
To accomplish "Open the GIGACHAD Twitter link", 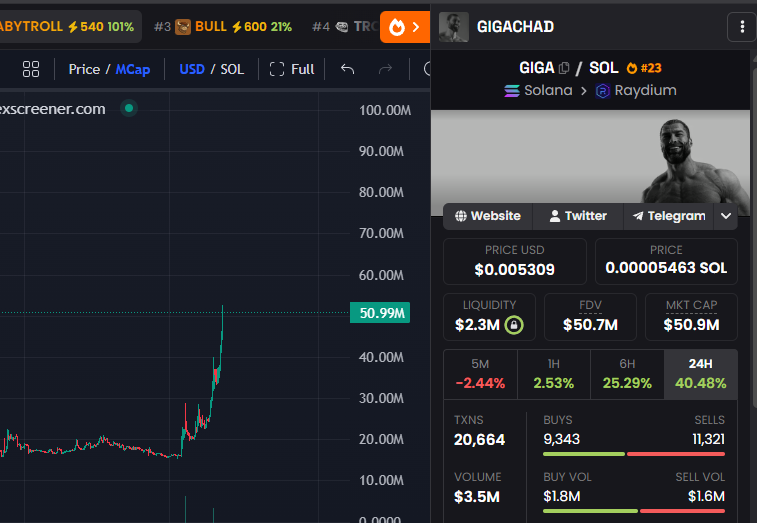I will 578,216.
